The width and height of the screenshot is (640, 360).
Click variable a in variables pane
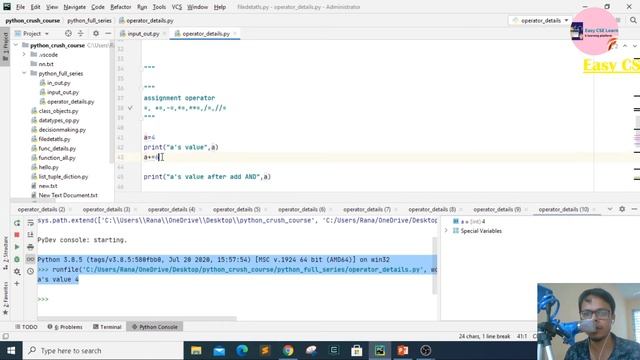click(469, 221)
